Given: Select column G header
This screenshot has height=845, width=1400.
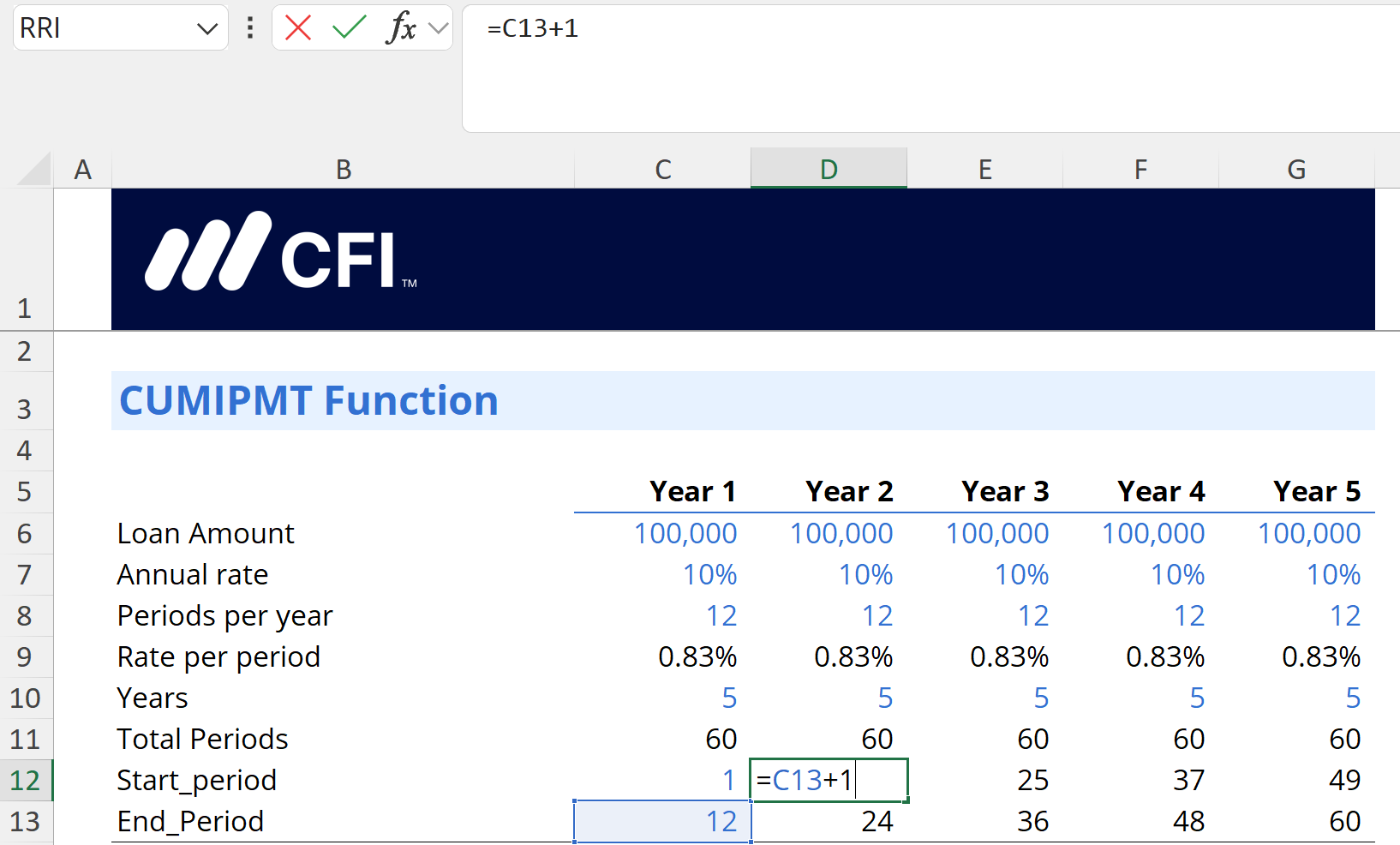Looking at the screenshot, I should 1296,169.
